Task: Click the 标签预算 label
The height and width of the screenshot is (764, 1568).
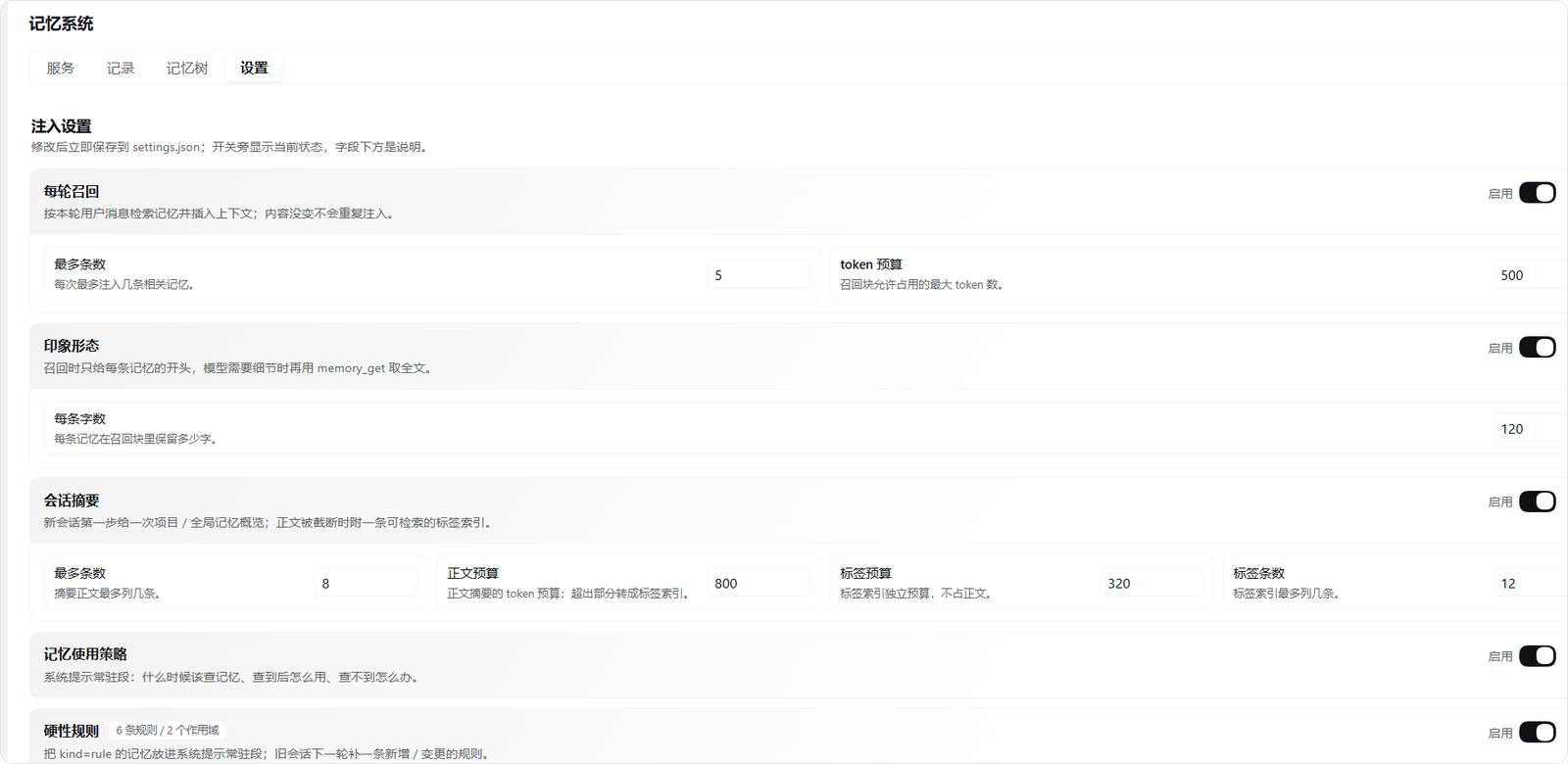Action: (x=866, y=573)
